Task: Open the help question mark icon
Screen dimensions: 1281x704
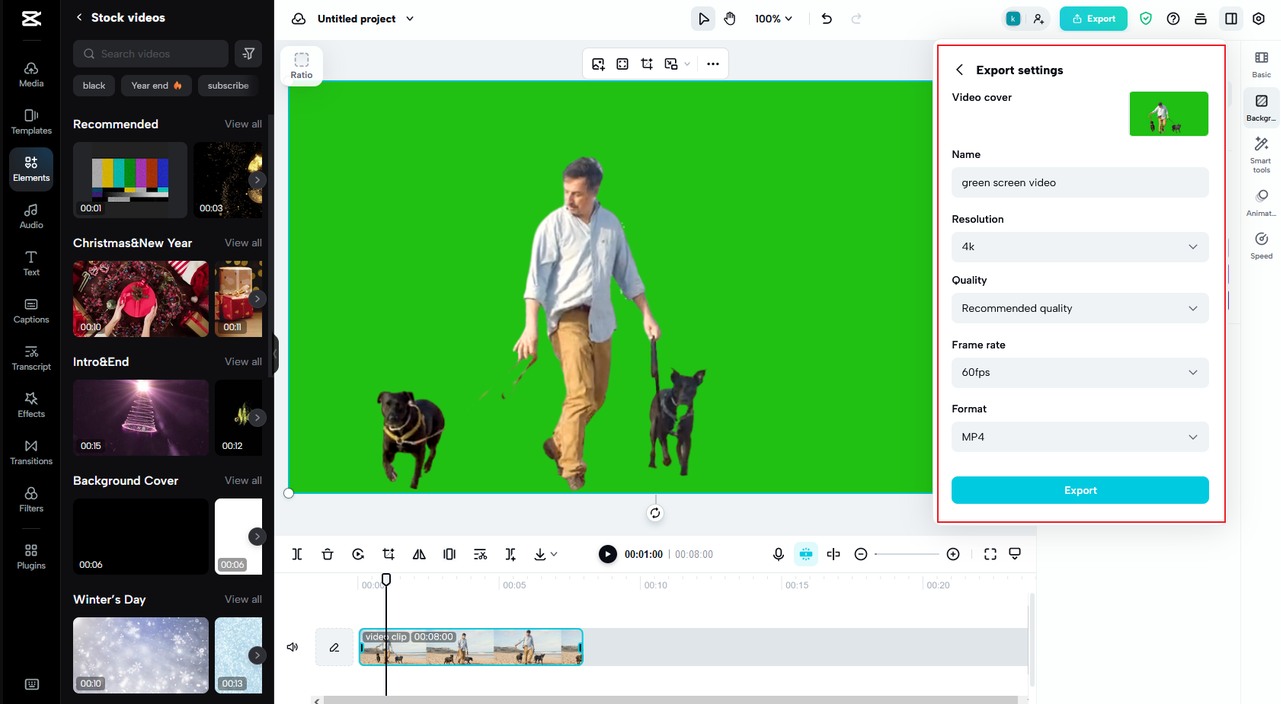Action: coord(1173,19)
